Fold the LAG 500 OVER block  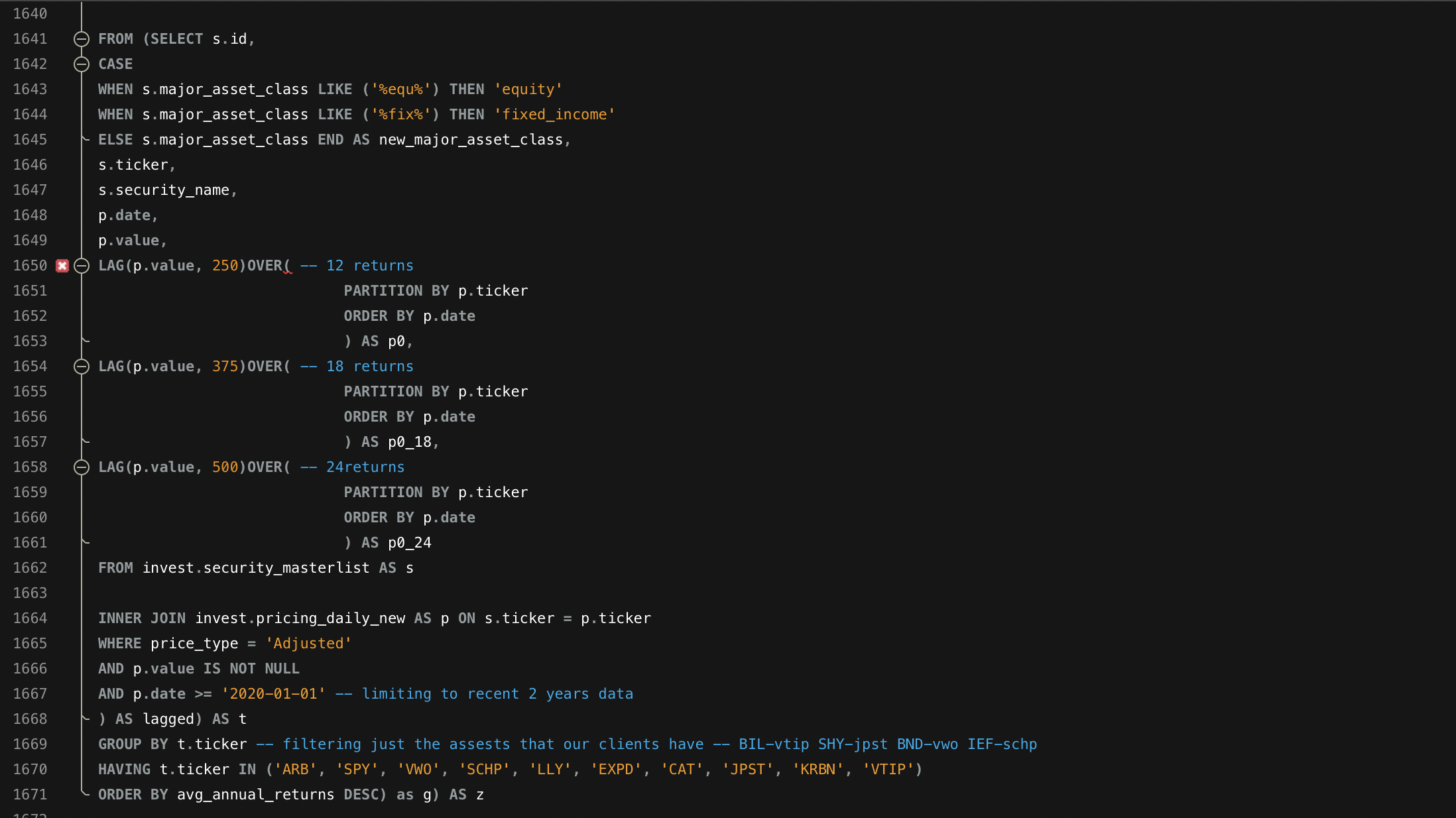click(82, 467)
